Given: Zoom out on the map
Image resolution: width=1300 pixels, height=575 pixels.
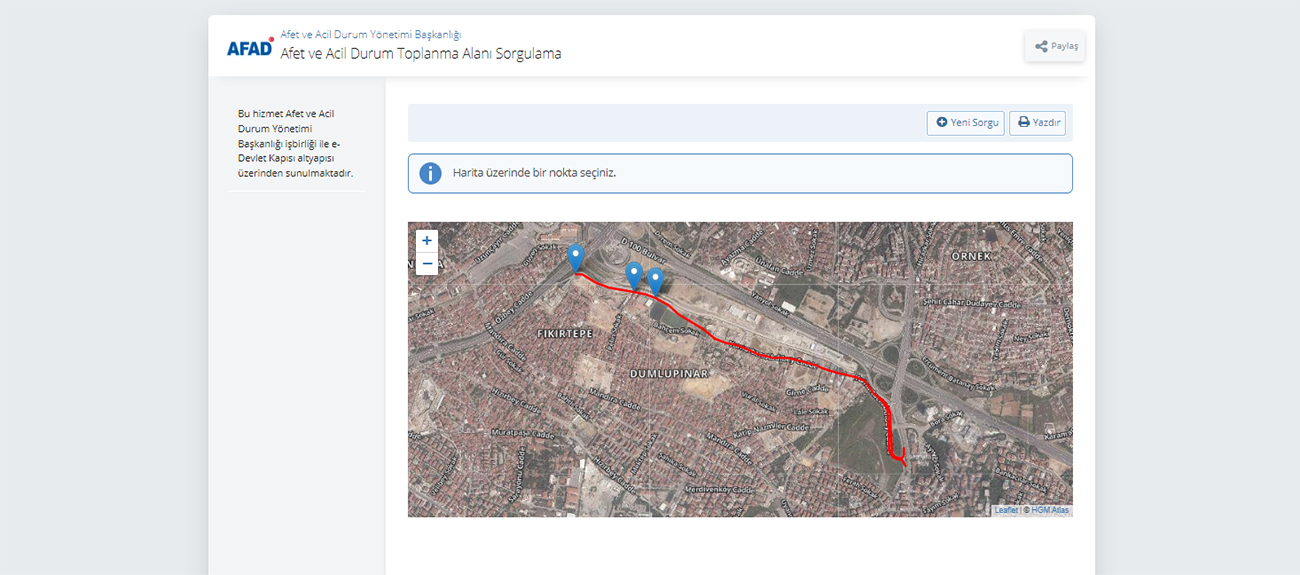Looking at the screenshot, I should 427,264.
